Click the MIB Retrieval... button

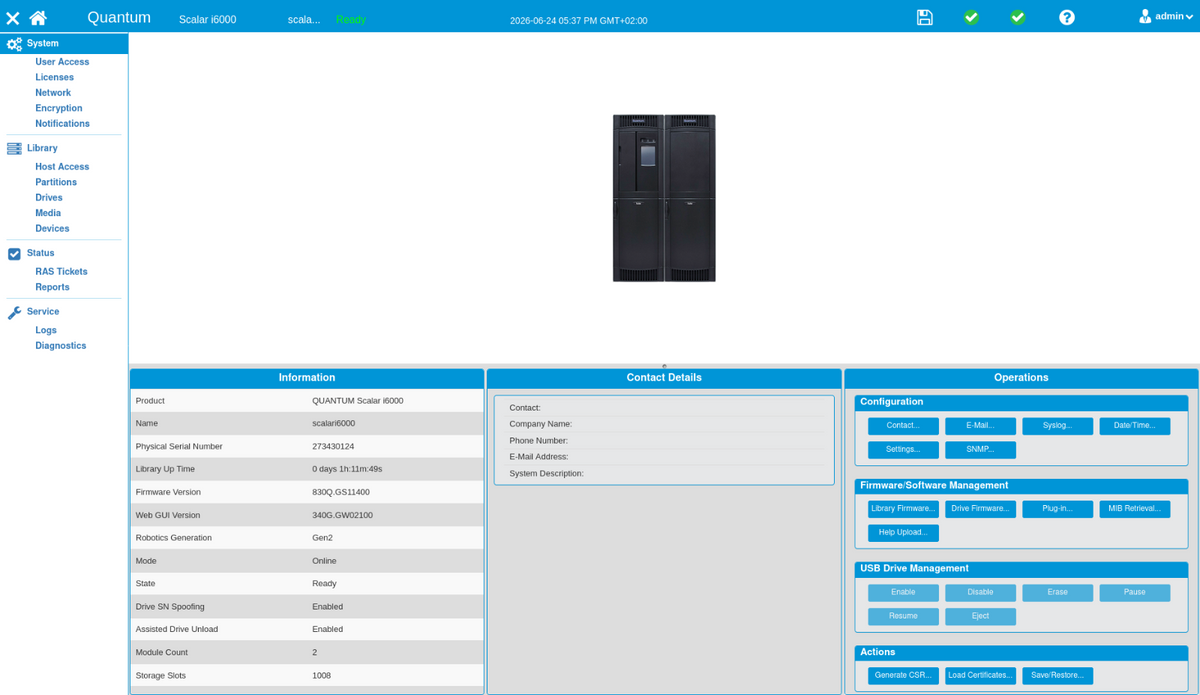[1135, 509]
